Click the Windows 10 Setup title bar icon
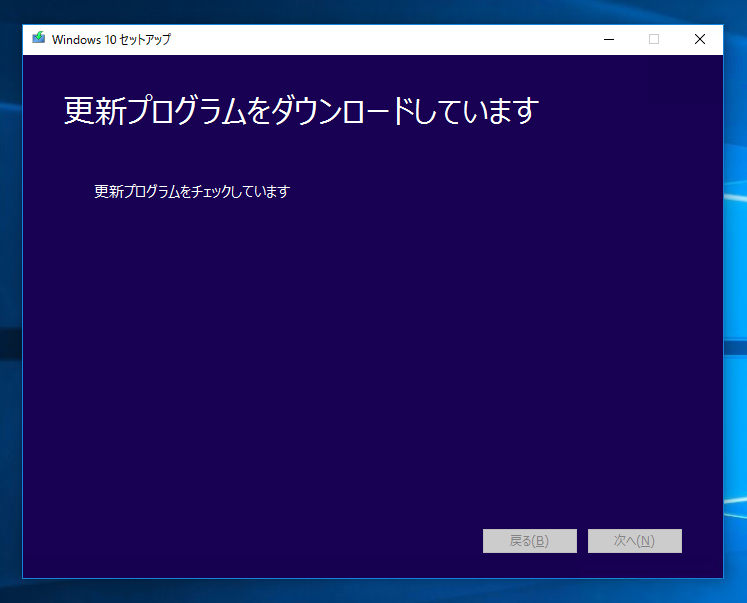 click(39, 38)
